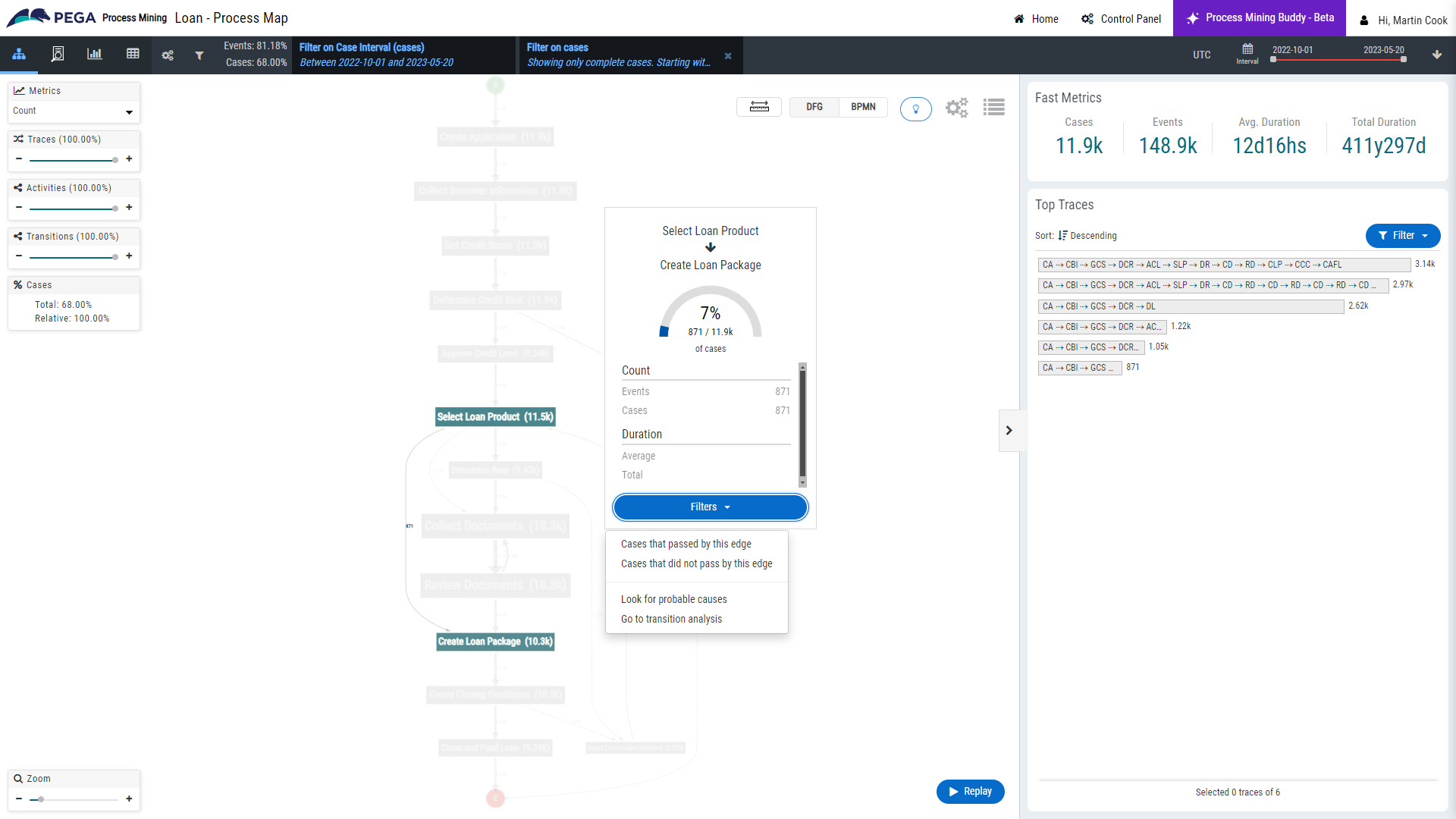This screenshot has height=819, width=1456.
Task: Choose Look for probable causes
Action: point(673,600)
